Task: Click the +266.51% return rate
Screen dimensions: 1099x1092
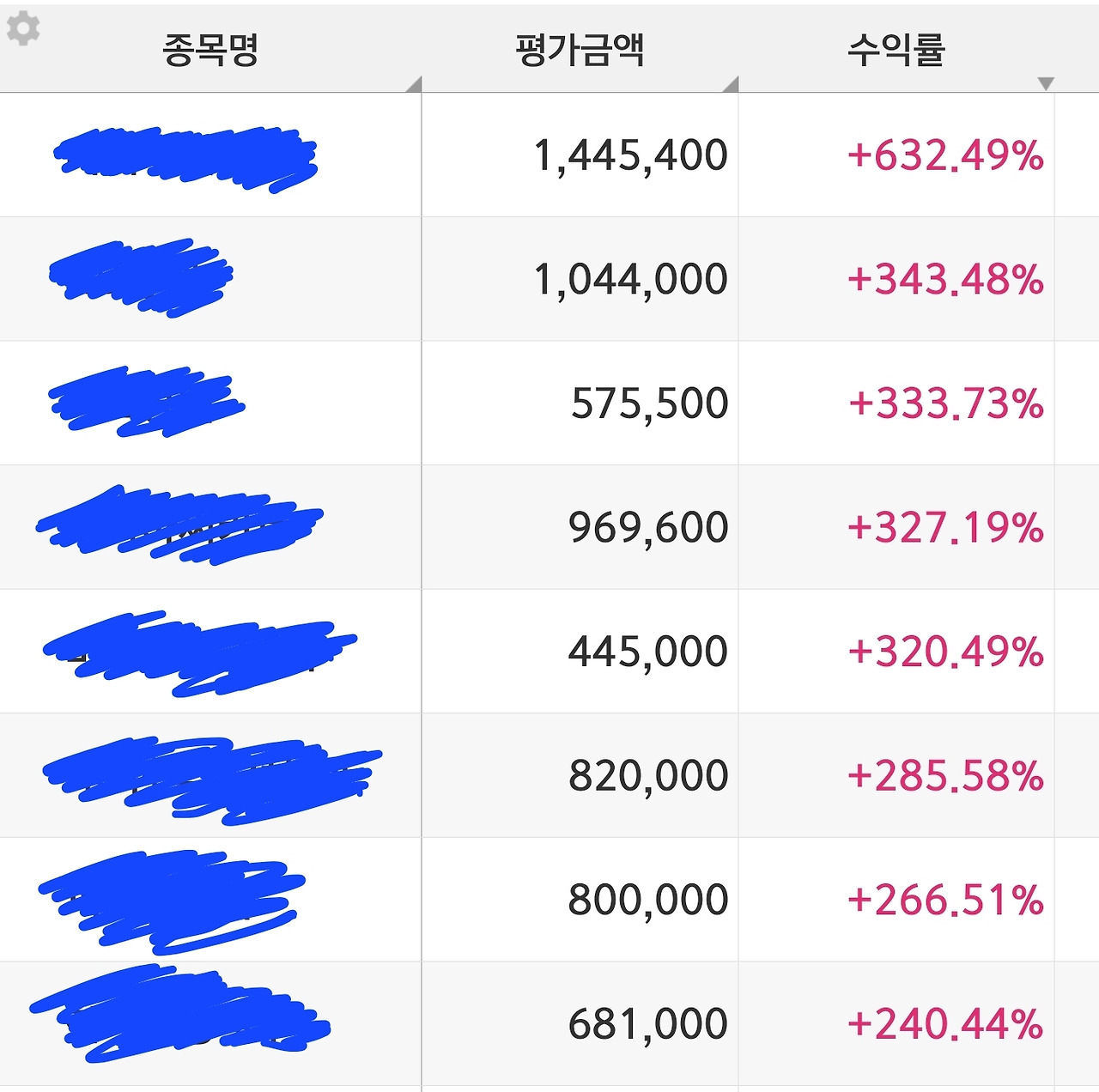Action: 945,899
